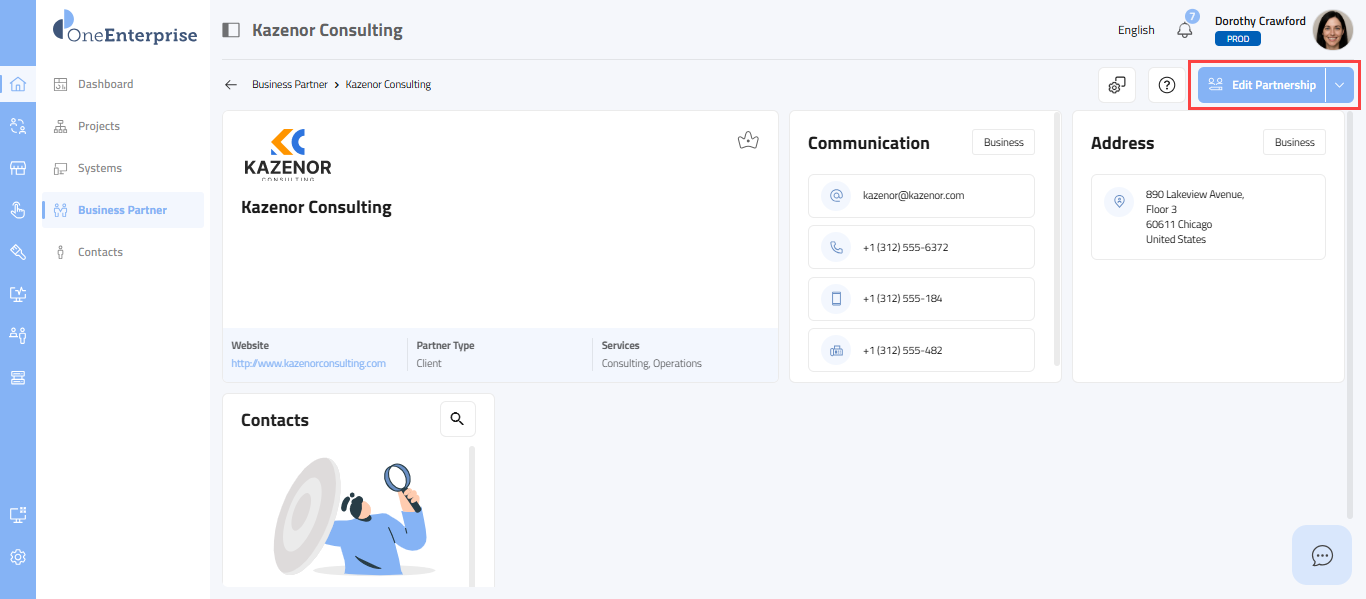
Task: Open the Address Business type selector
Action: pos(1294,142)
